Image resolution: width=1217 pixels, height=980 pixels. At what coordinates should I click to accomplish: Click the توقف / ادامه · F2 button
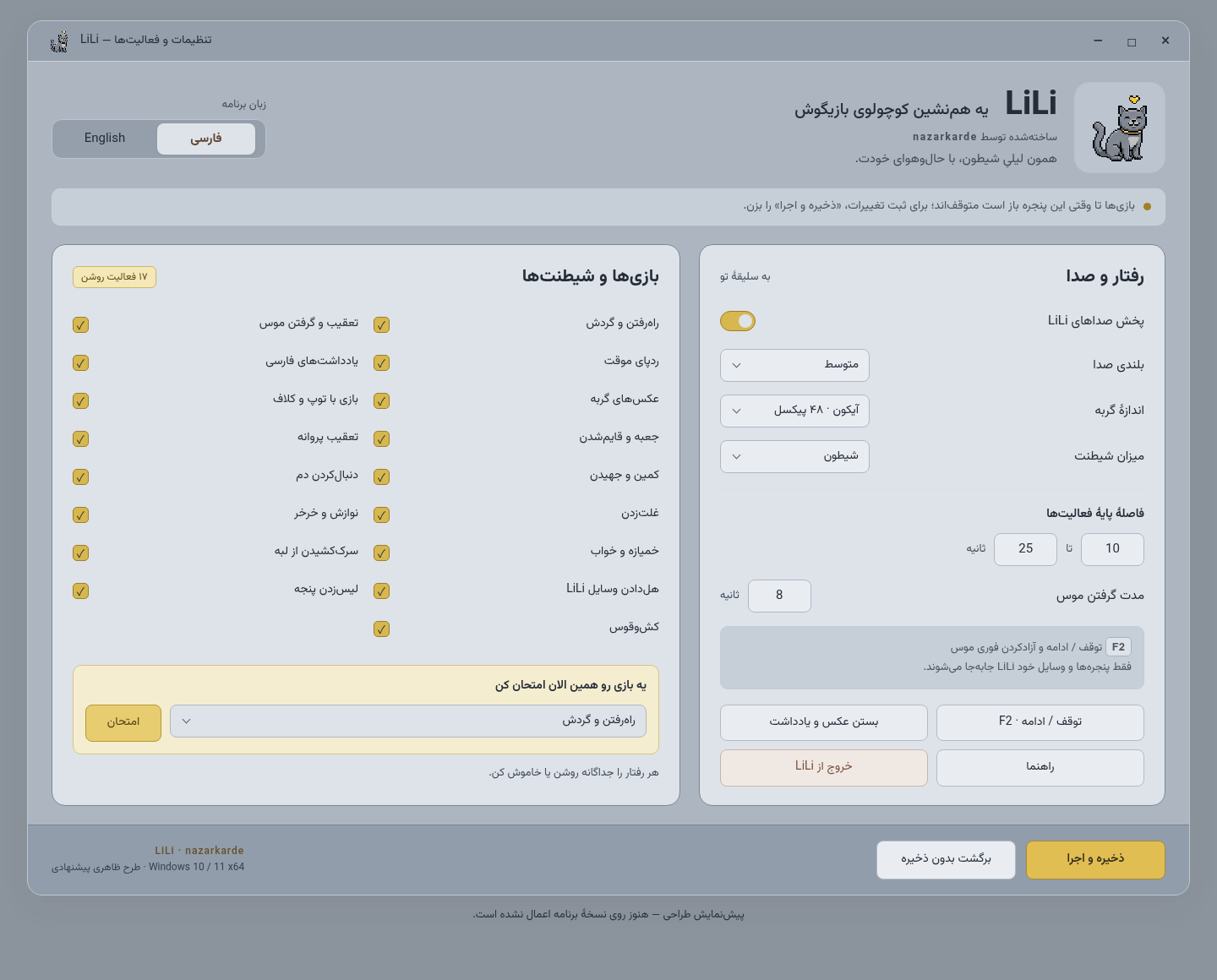point(1040,722)
